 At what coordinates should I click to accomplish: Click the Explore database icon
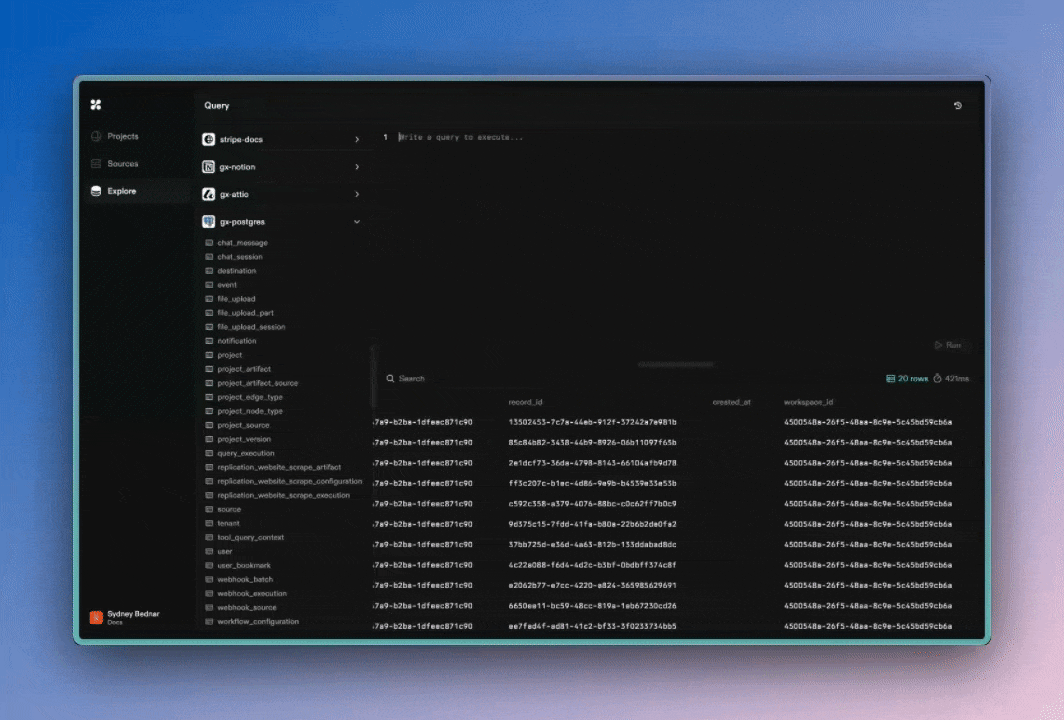pos(96,191)
